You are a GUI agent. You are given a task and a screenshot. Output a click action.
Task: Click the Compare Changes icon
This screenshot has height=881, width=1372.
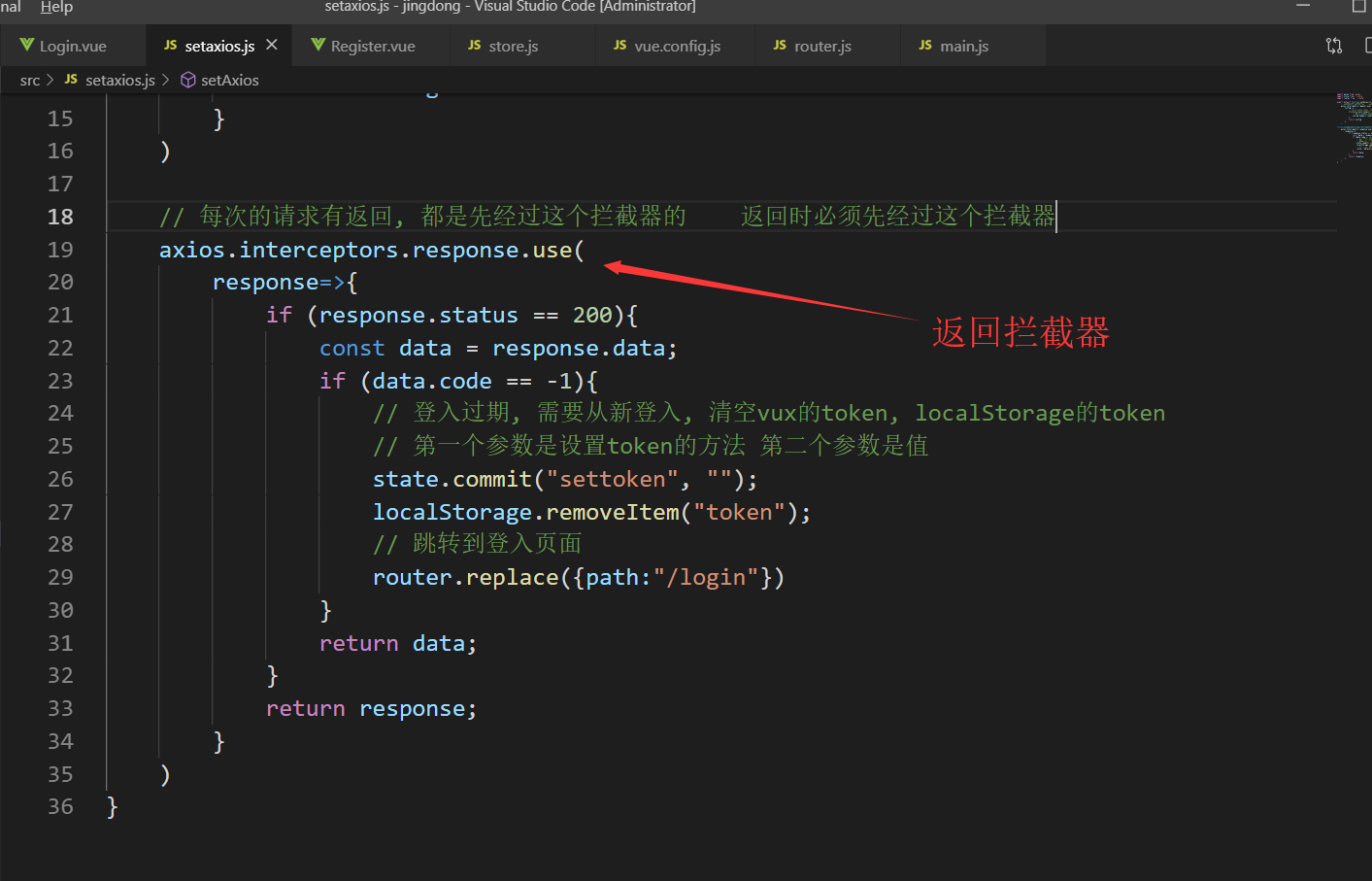tap(1334, 46)
